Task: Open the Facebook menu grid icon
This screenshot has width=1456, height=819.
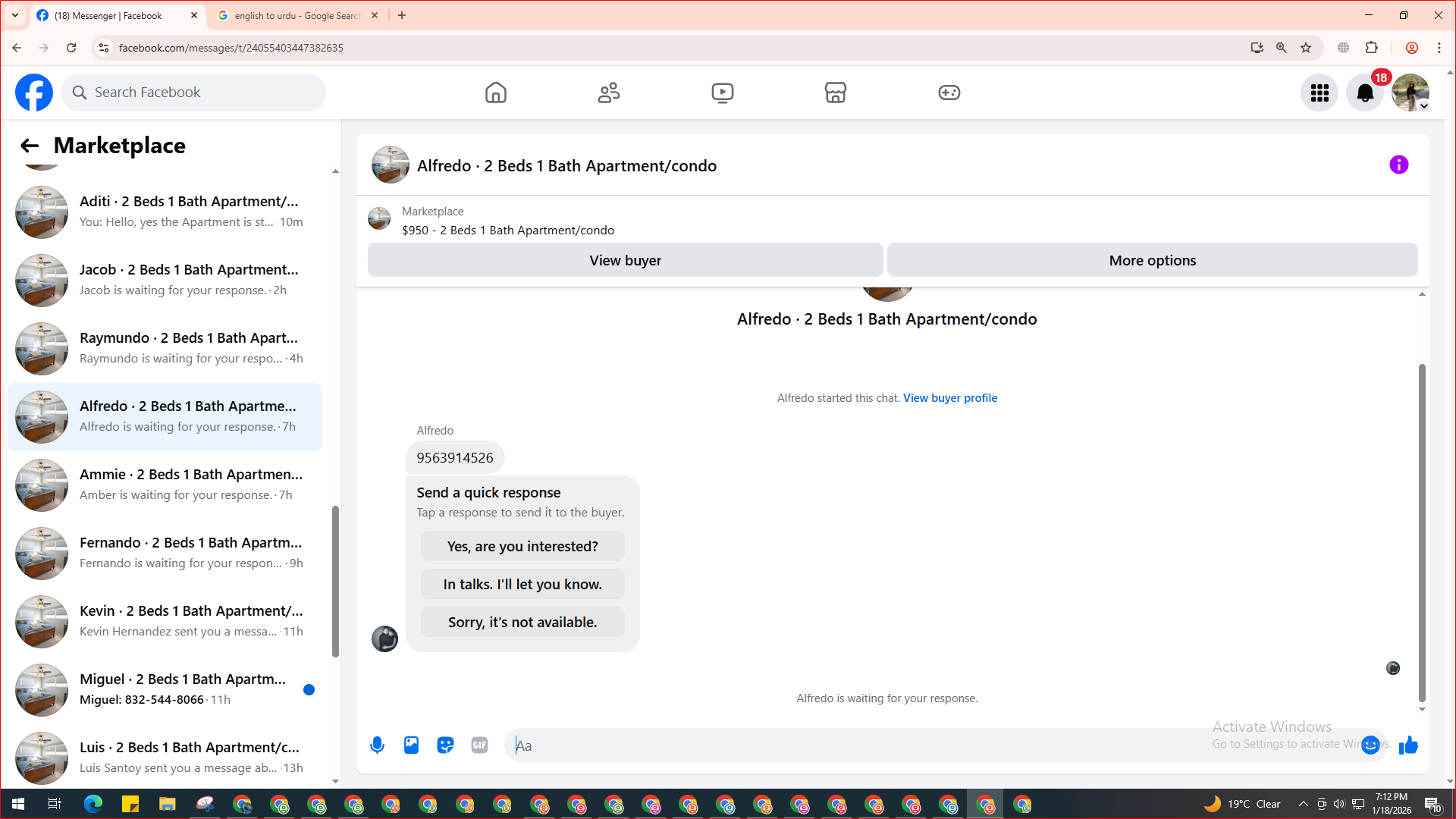Action: pos(1319,93)
